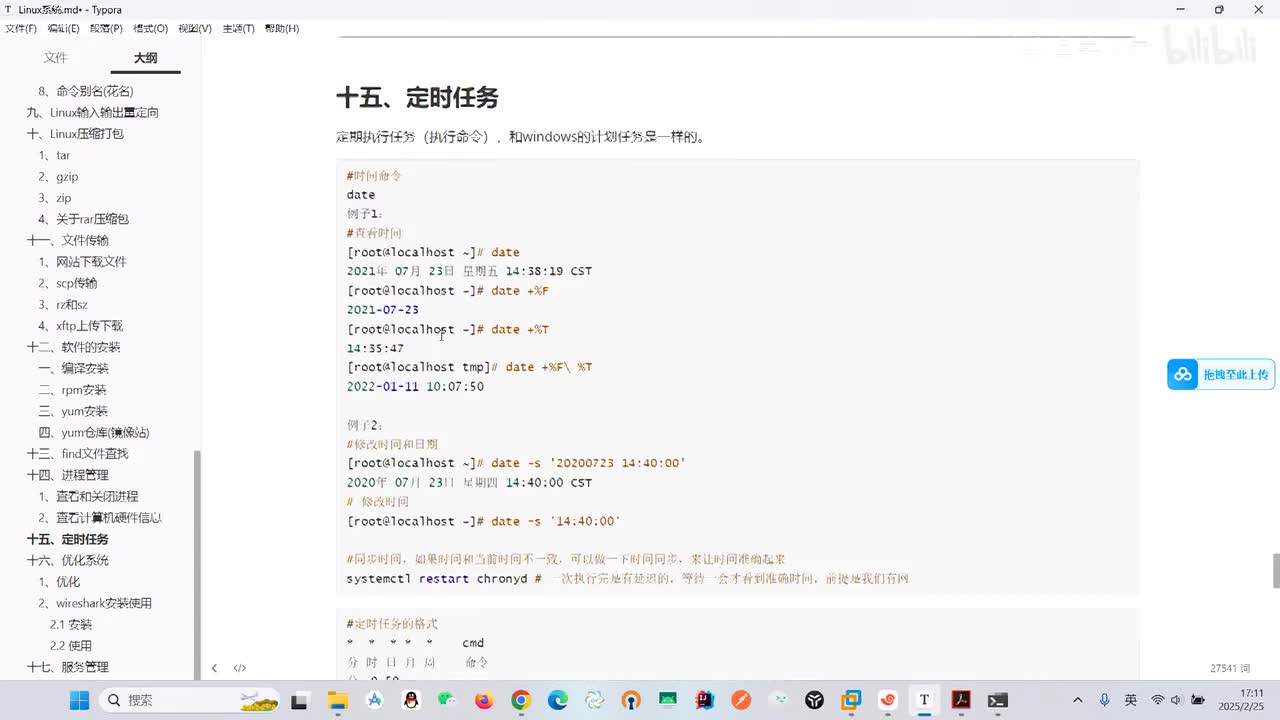Launch the QQ penguin app on taskbar

410,700
